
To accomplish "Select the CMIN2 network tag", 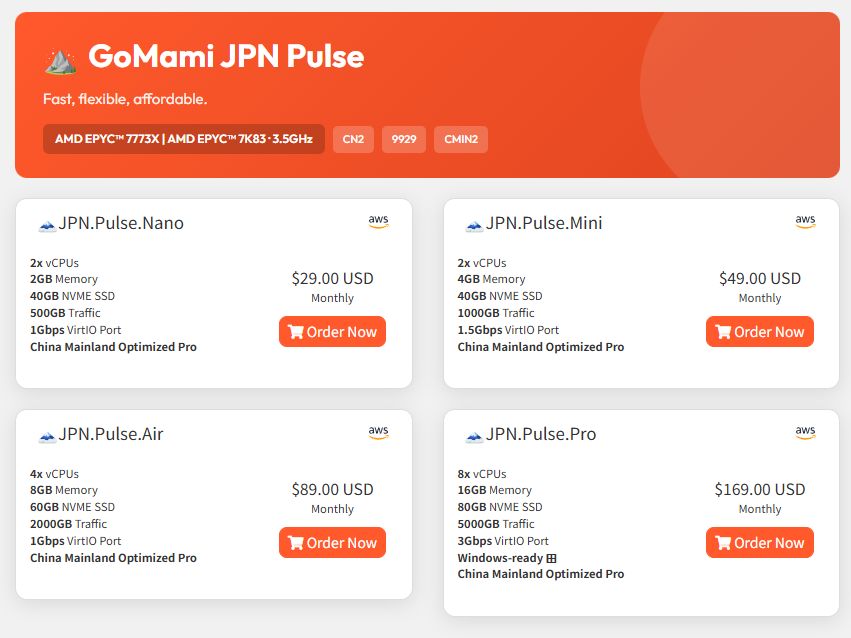I will coord(461,139).
